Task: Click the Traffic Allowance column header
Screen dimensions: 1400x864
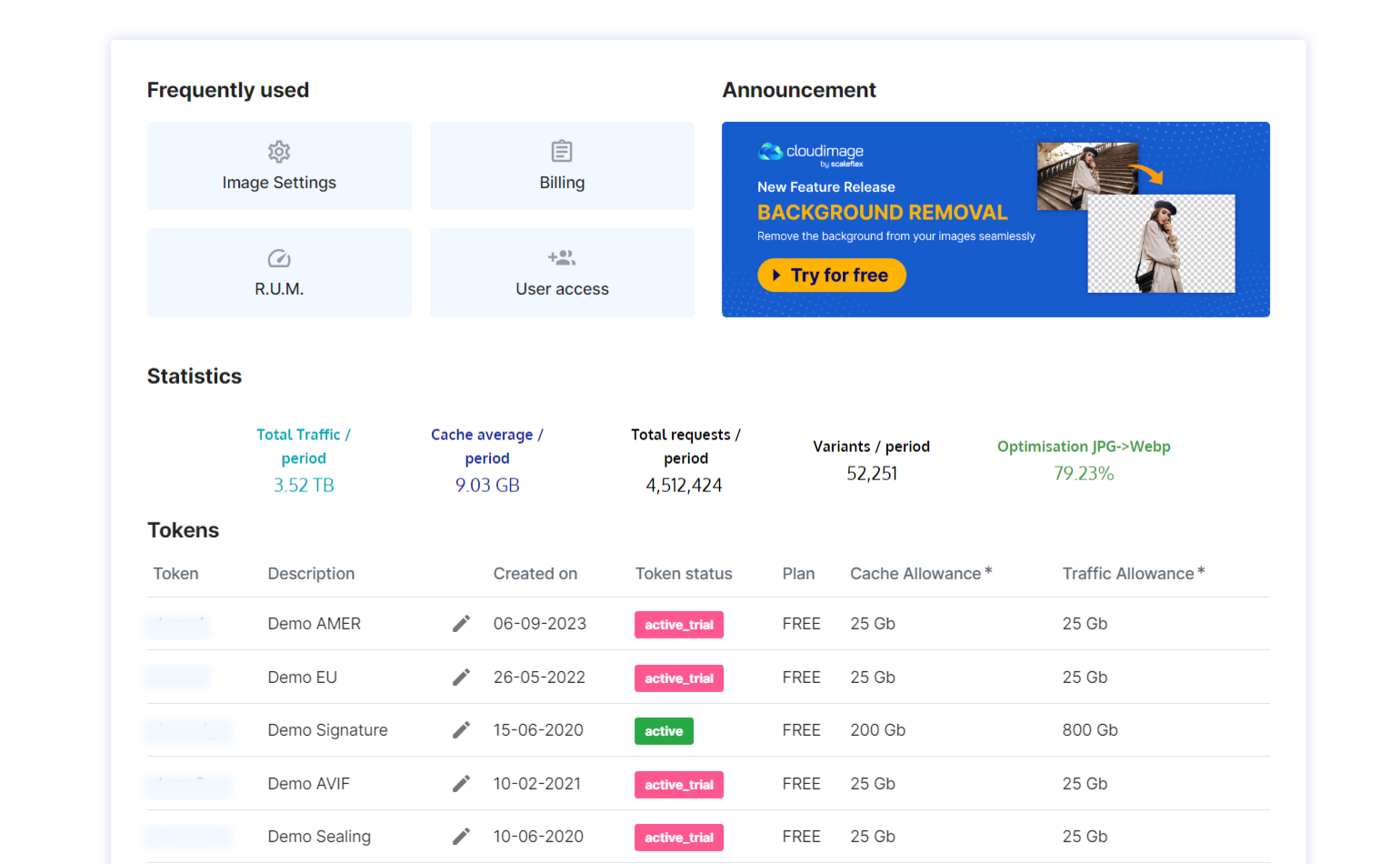Action: pos(1134,574)
